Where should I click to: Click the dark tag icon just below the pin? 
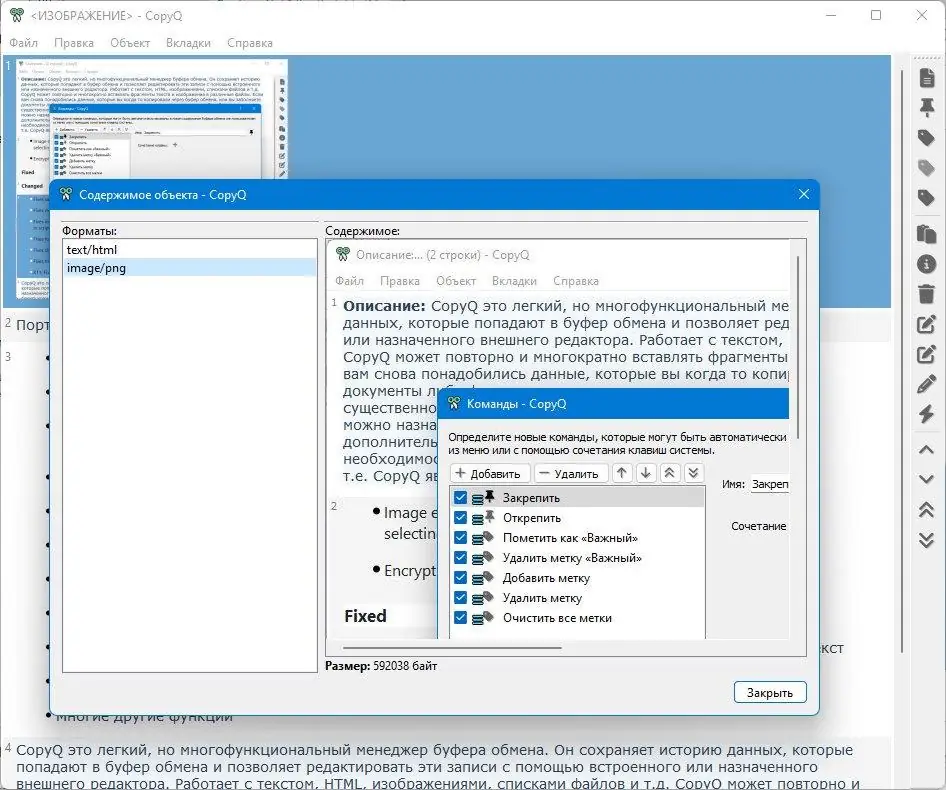click(927, 138)
